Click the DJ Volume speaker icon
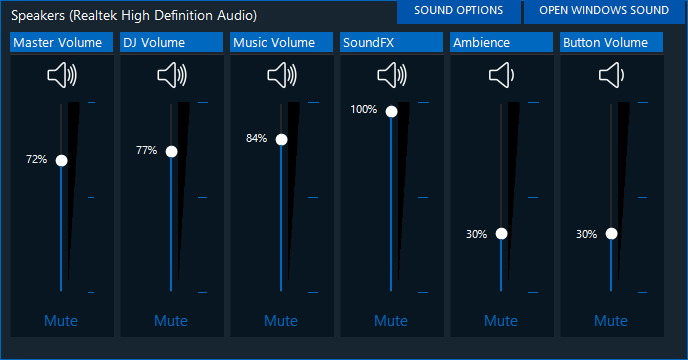 (172, 75)
